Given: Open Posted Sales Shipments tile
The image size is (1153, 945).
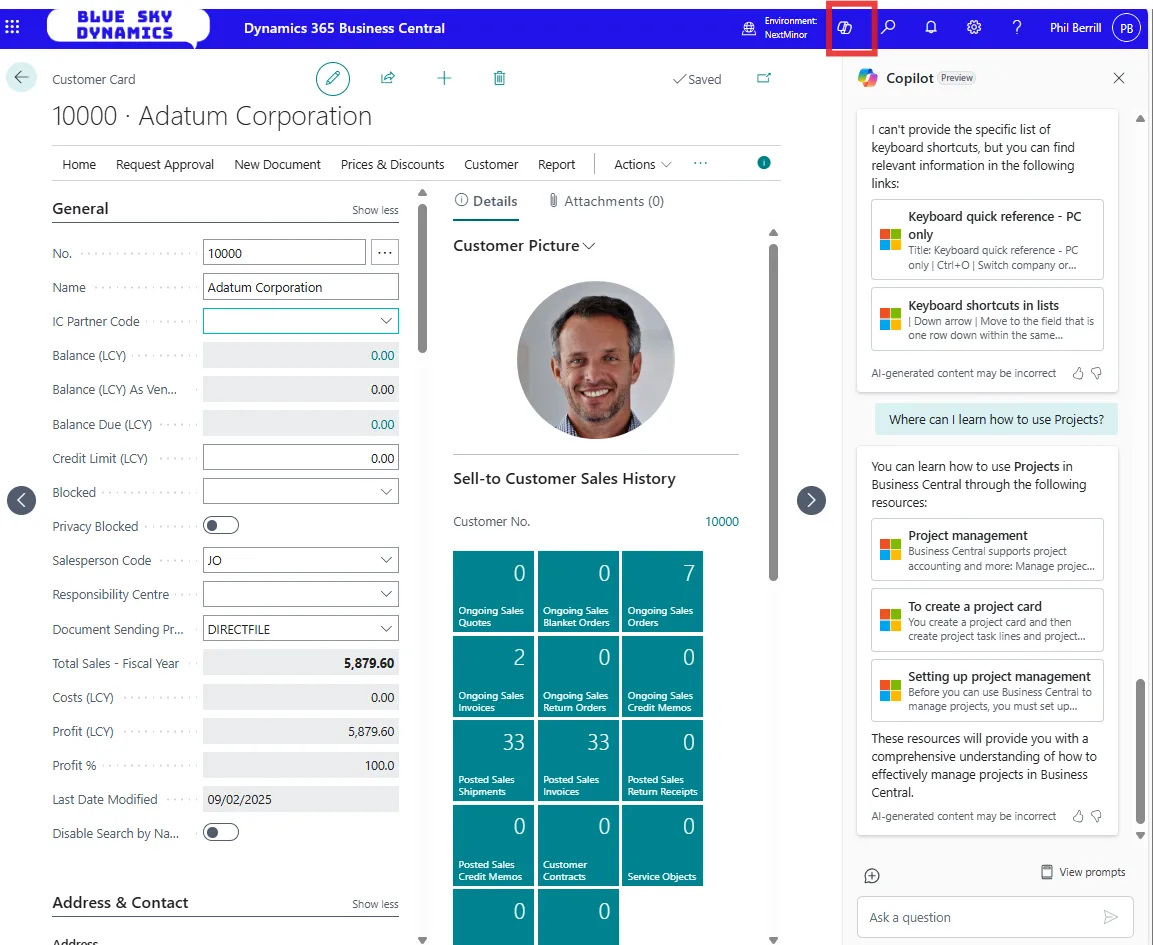Looking at the screenshot, I should point(493,760).
